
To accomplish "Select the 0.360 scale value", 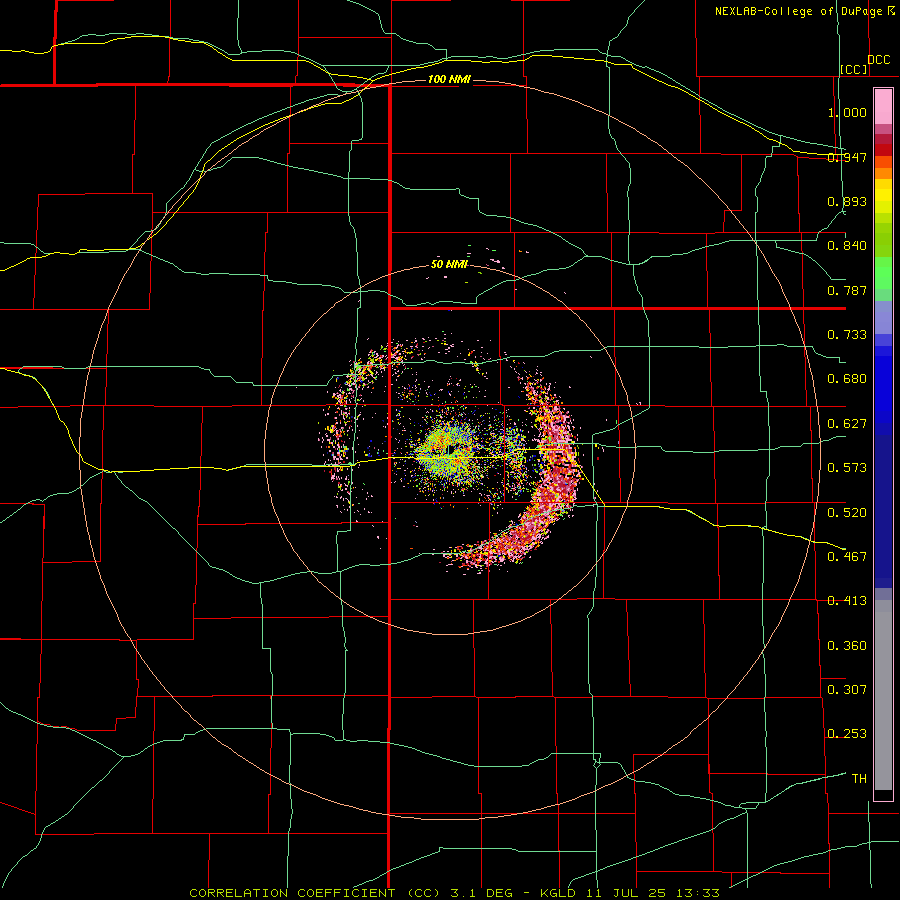I will (x=847, y=646).
